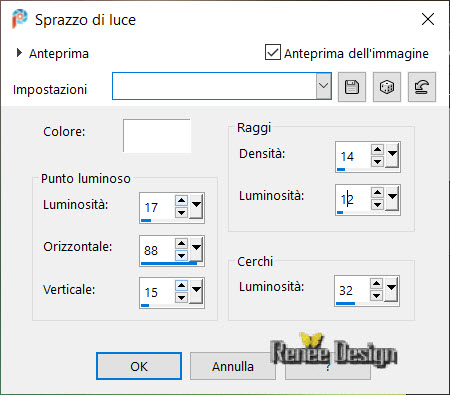Reset settings to default with arrow icon
Viewport: 450px width, 395px height.
coord(422,87)
